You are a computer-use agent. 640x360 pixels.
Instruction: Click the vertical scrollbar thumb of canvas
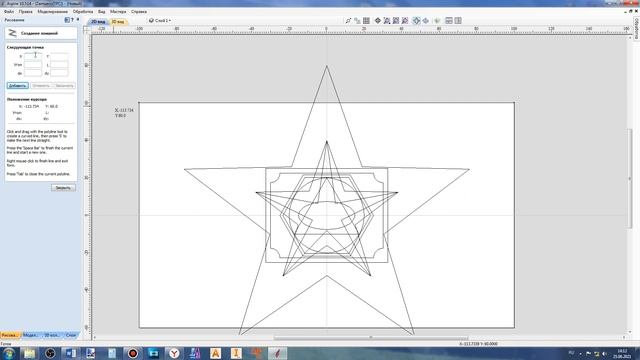(629, 178)
